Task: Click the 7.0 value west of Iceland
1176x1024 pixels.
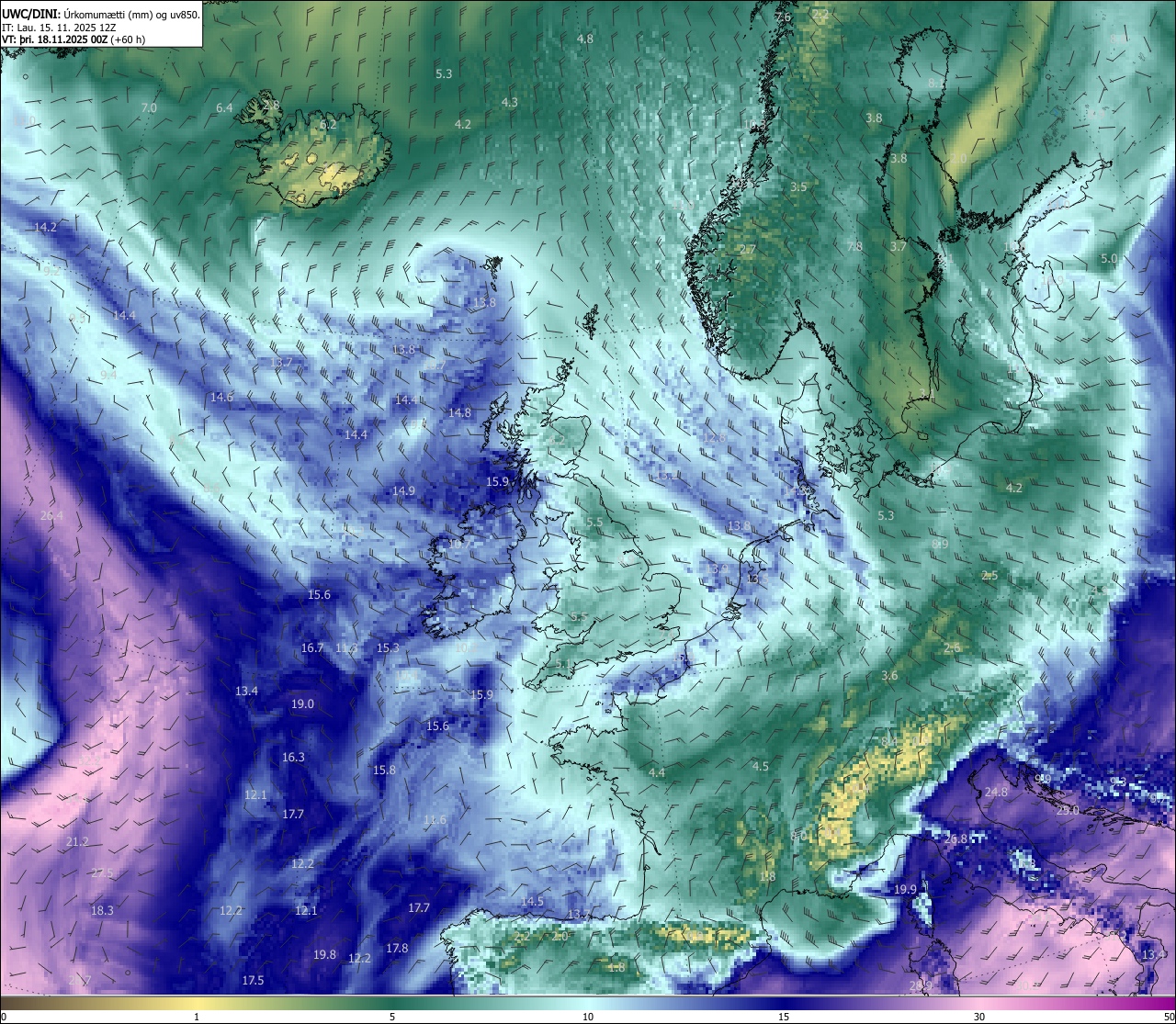Action: 149,108
